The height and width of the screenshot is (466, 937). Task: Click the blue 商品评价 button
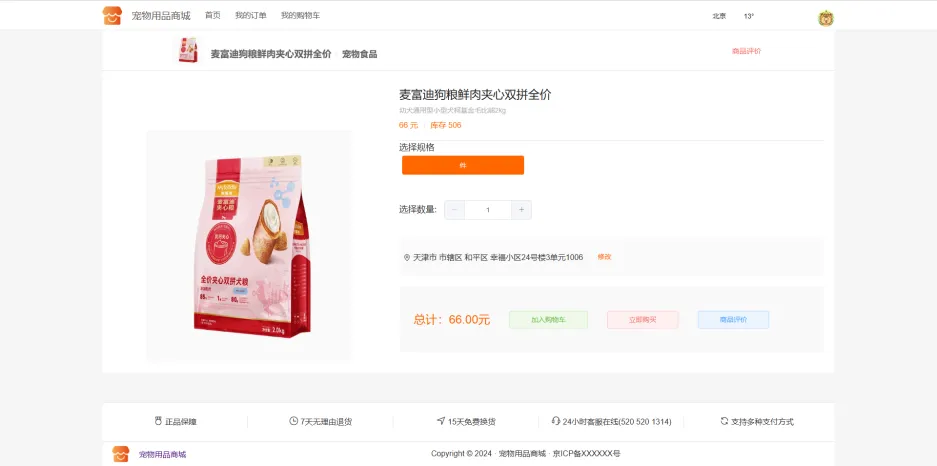coord(733,320)
